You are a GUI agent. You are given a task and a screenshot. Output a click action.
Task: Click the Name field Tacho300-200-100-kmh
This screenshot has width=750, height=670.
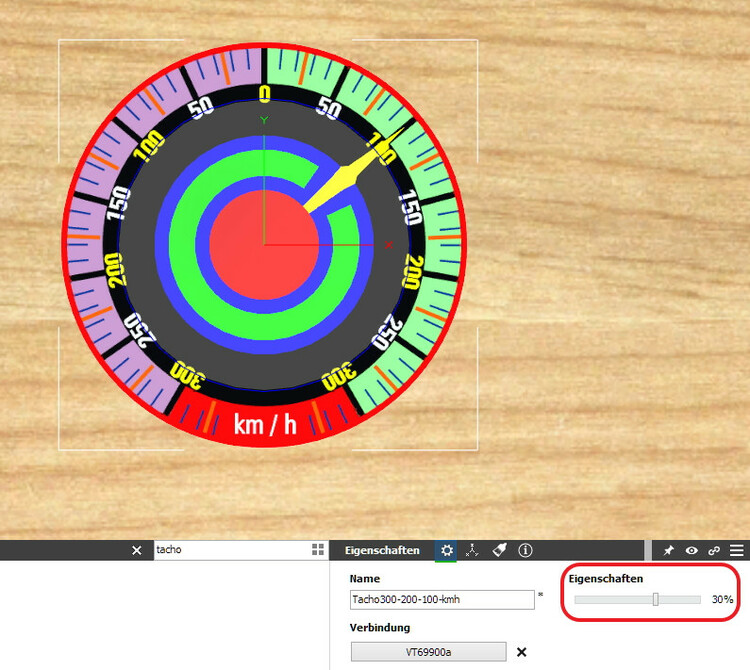(442, 600)
